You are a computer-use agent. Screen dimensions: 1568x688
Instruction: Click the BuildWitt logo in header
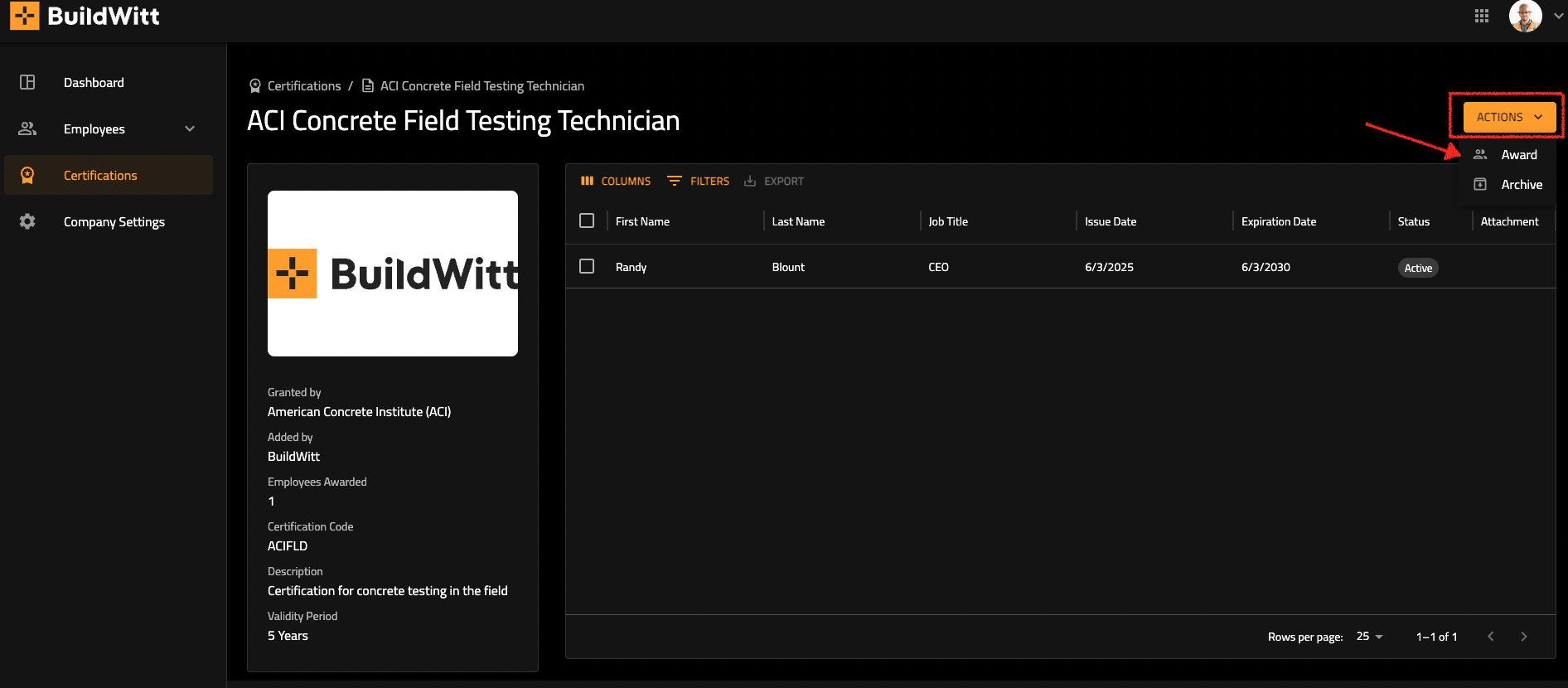[85, 16]
